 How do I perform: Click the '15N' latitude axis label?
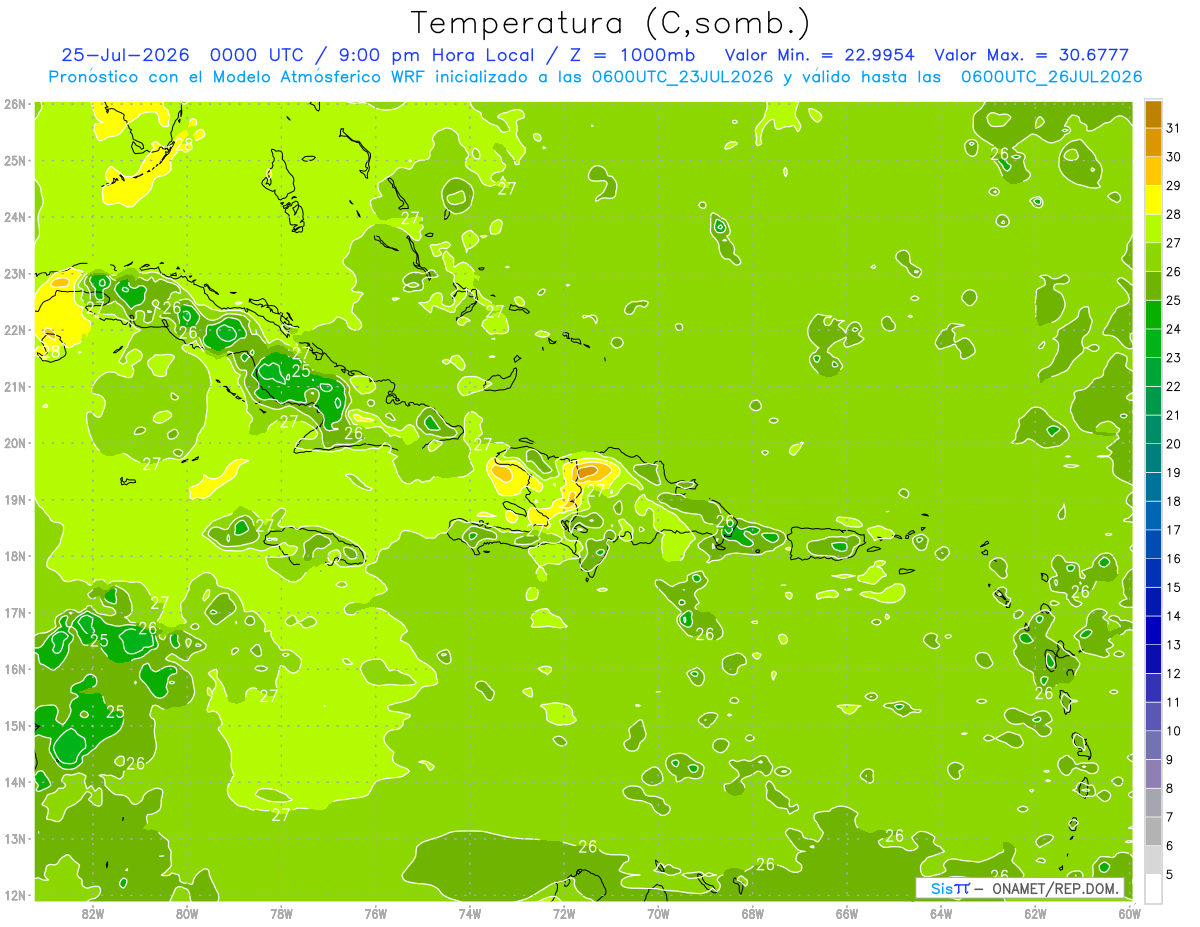point(14,726)
